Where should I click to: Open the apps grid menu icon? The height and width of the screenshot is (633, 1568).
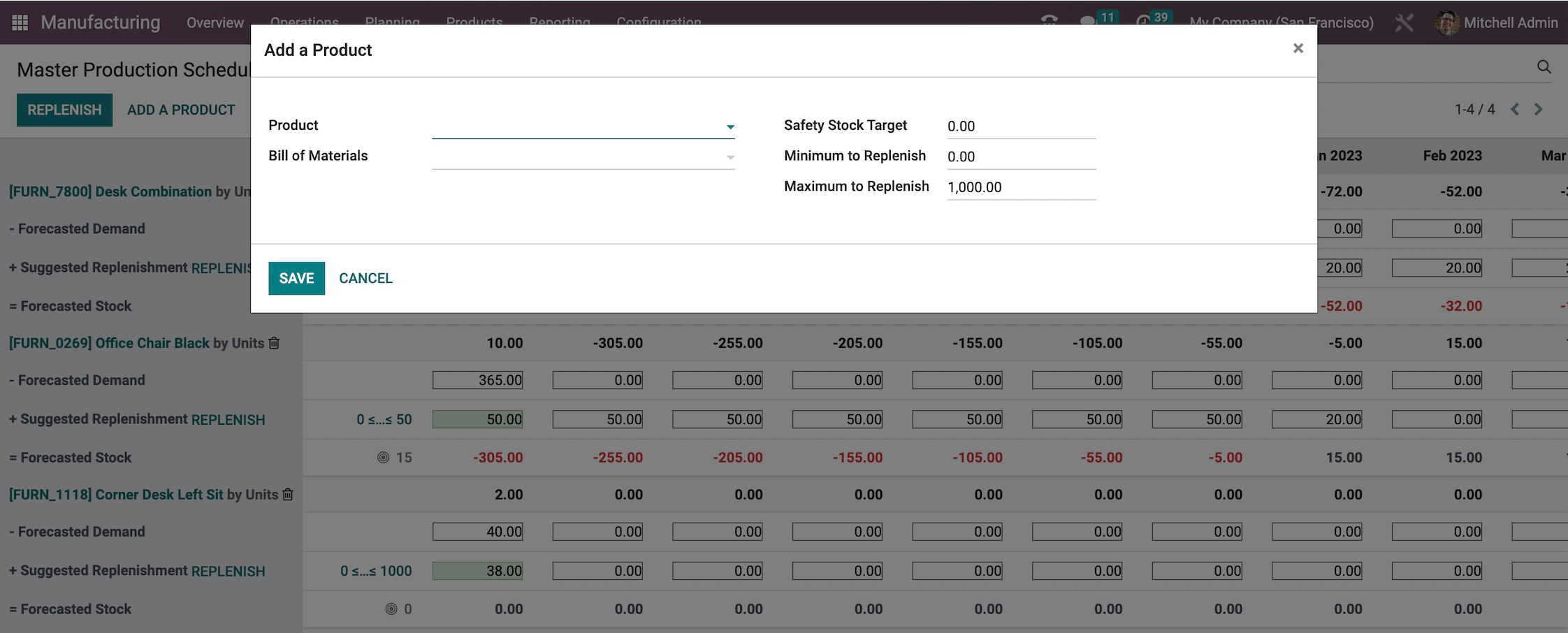[x=20, y=22]
